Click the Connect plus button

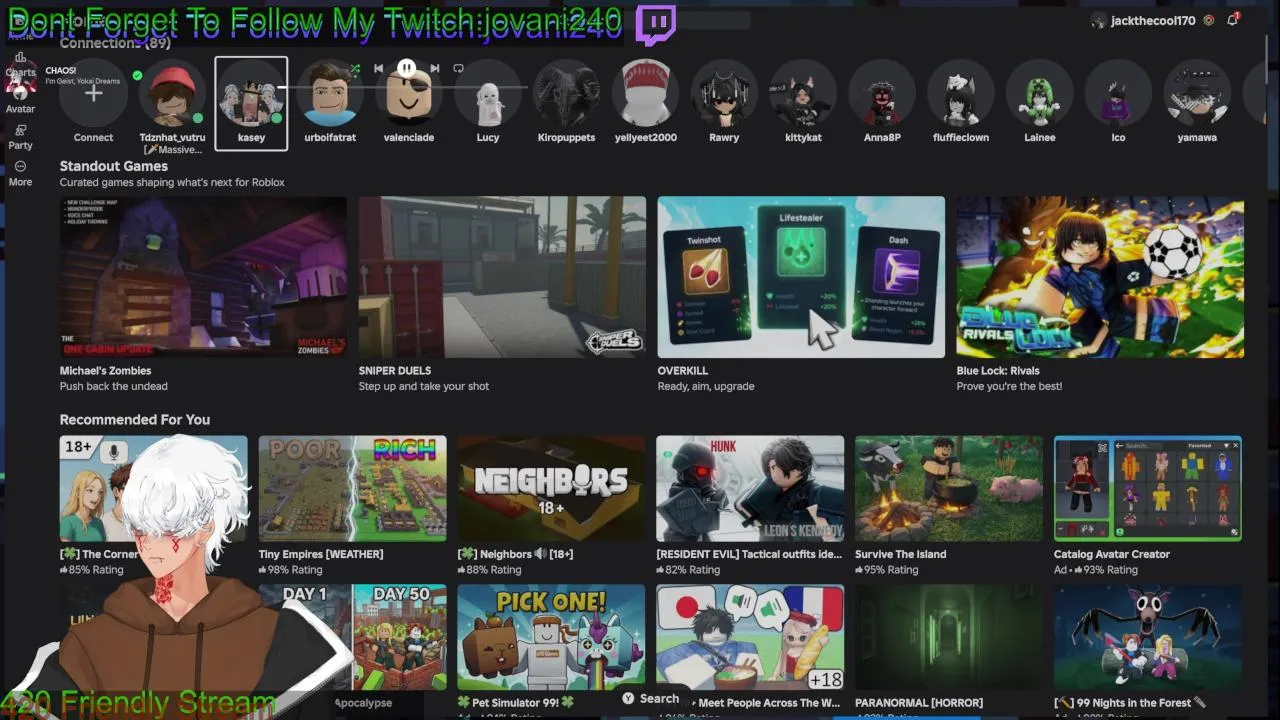(x=93, y=94)
